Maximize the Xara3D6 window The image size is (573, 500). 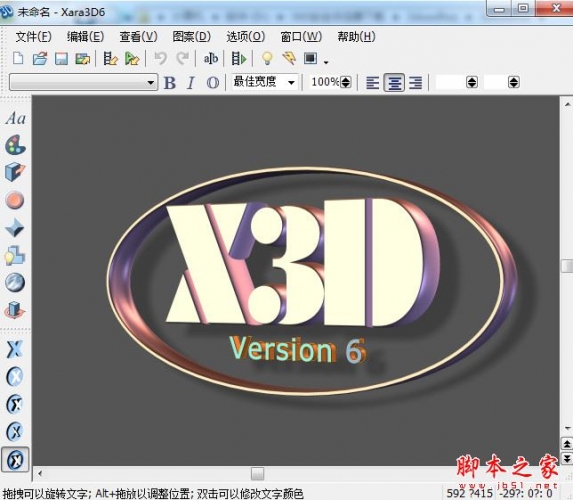point(523,8)
